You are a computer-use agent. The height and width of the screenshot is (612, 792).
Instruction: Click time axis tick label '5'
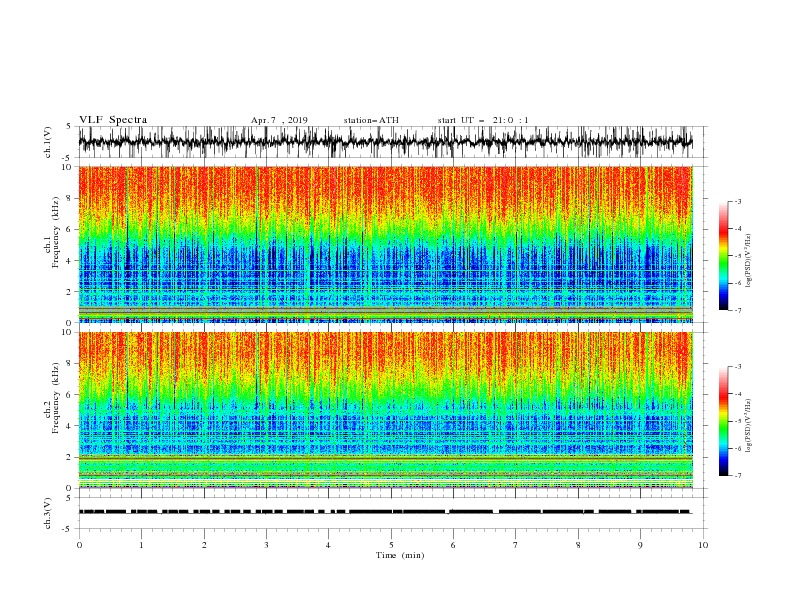(391, 545)
